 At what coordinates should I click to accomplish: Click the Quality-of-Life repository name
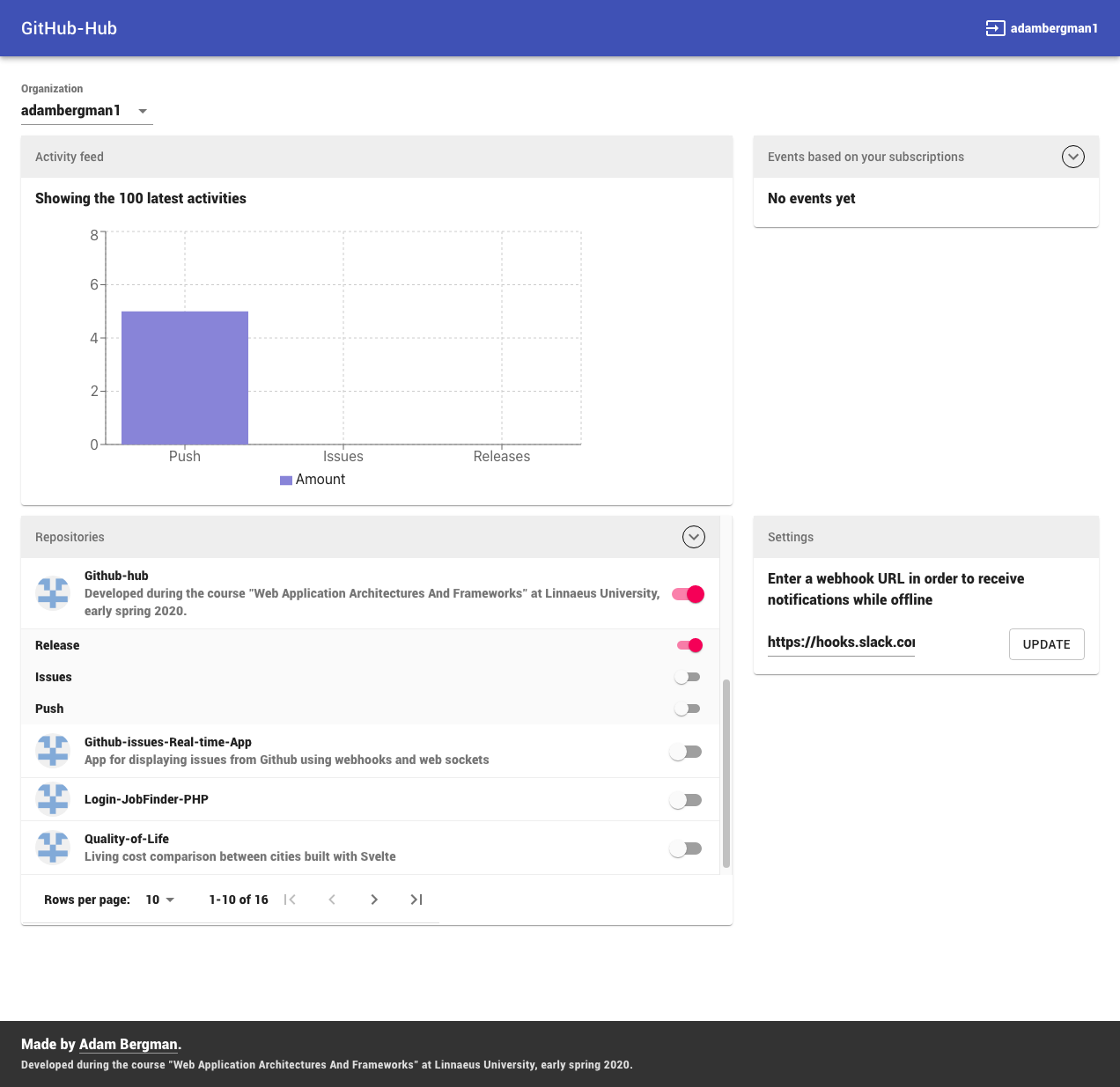[x=127, y=839]
